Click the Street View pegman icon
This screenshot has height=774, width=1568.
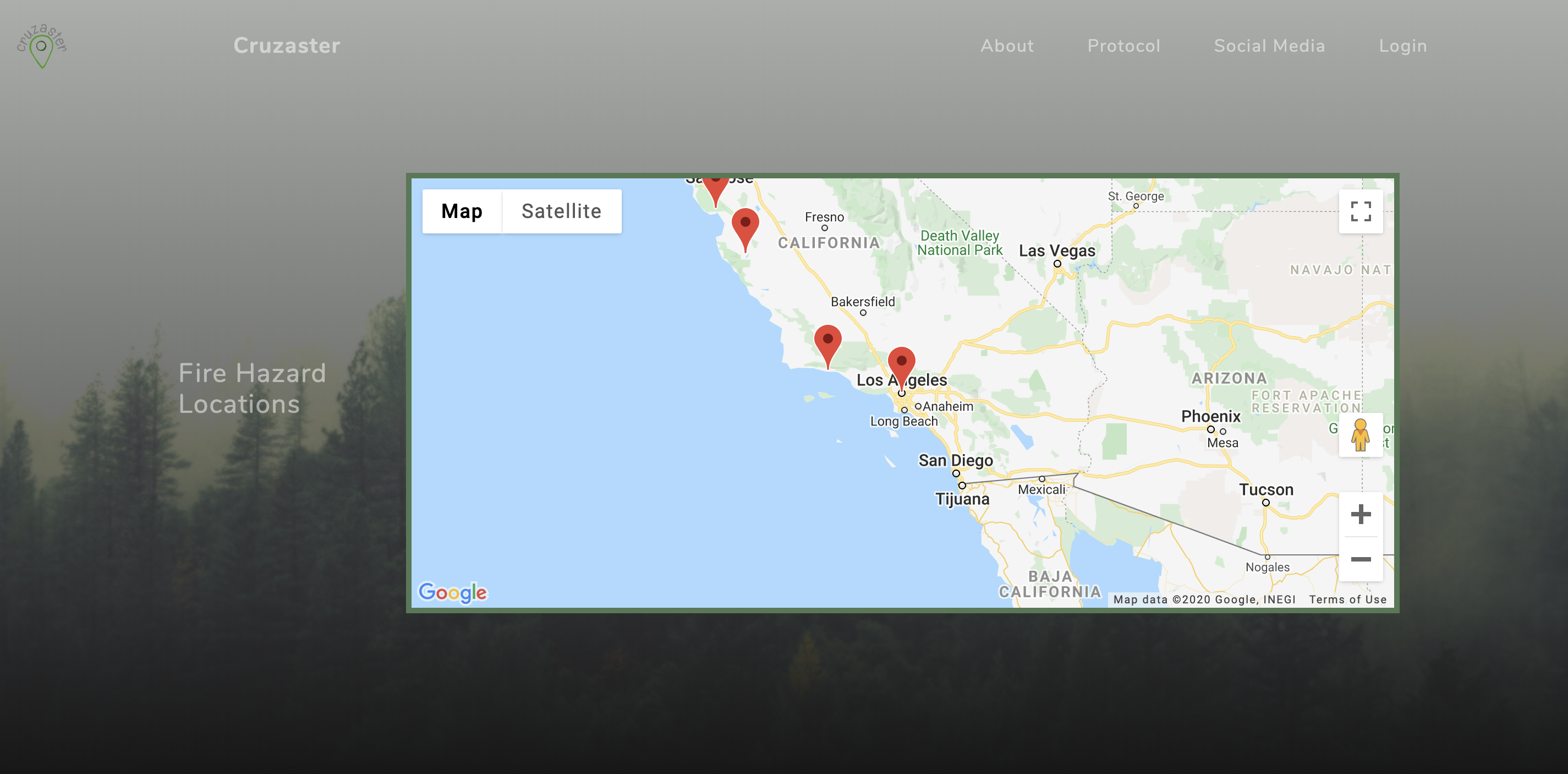1360,435
